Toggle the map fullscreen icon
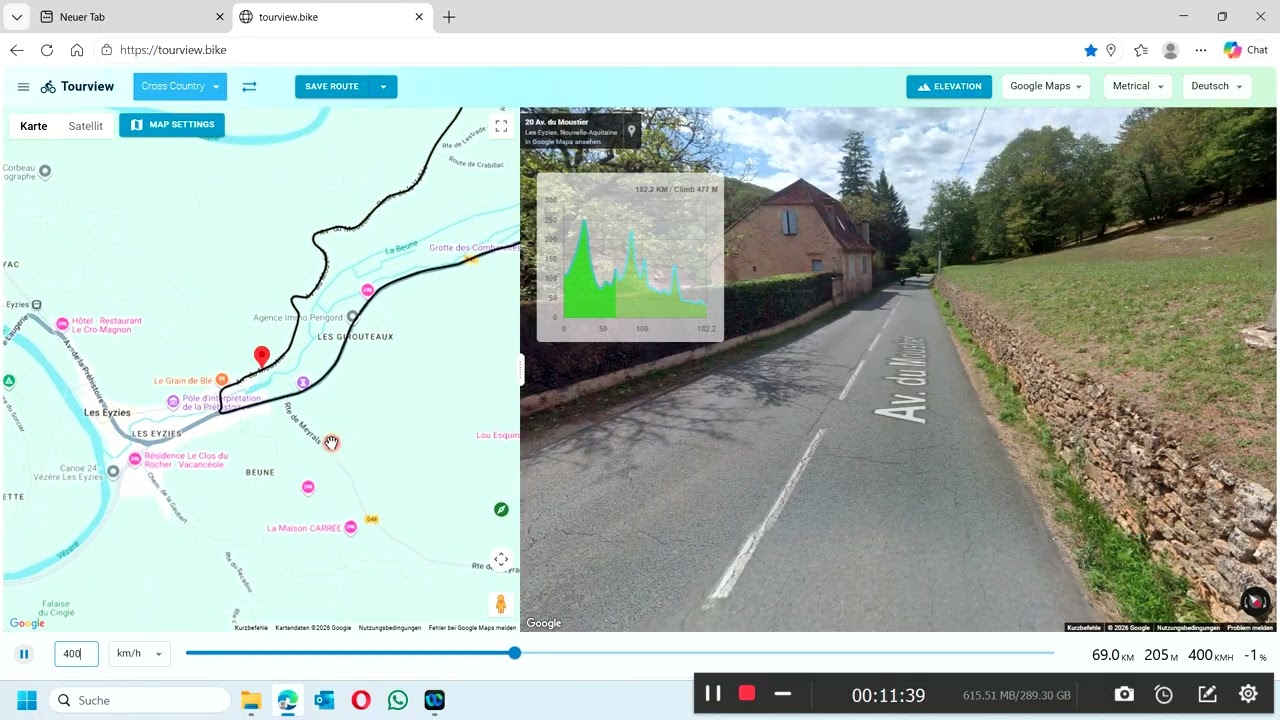This screenshot has height=720, width=1280. pos(501,126)
